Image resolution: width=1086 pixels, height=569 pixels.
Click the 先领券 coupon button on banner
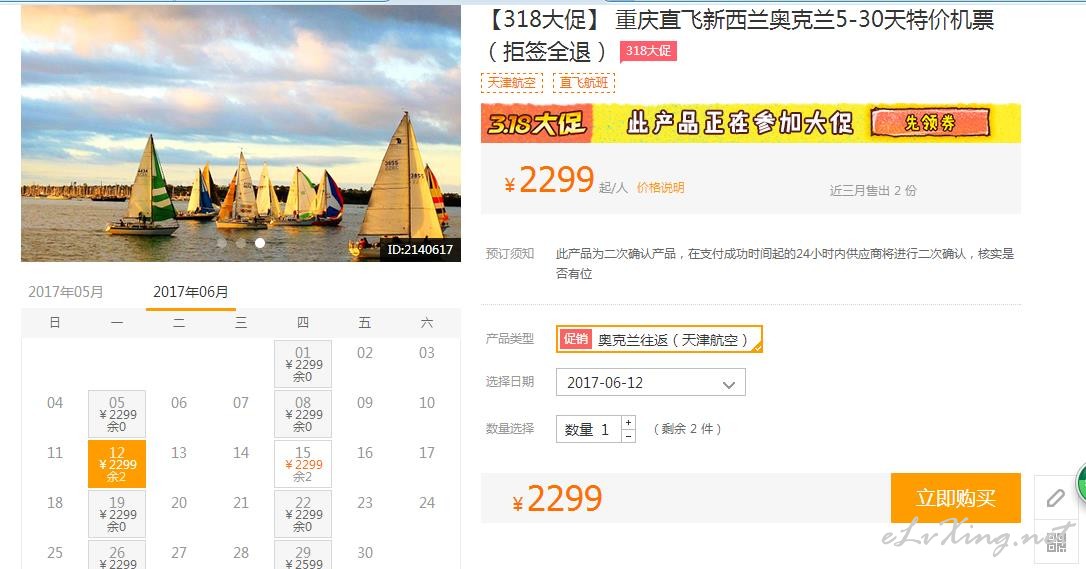coord(929,123)
